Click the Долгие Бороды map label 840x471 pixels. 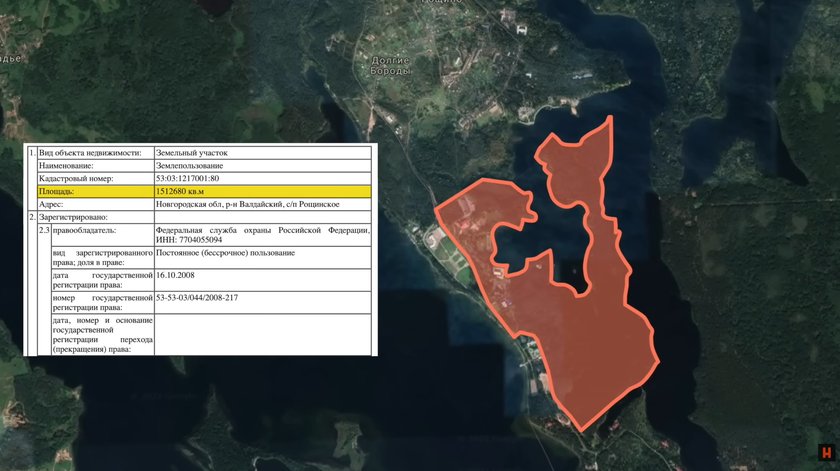pyautogui.click(x=390, y=66)
